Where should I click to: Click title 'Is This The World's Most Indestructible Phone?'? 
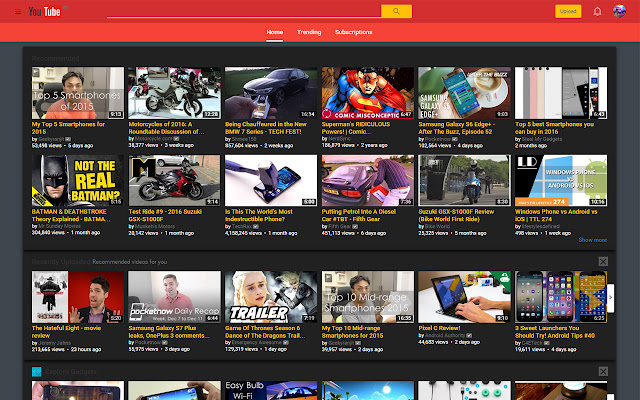coord(259,215)
